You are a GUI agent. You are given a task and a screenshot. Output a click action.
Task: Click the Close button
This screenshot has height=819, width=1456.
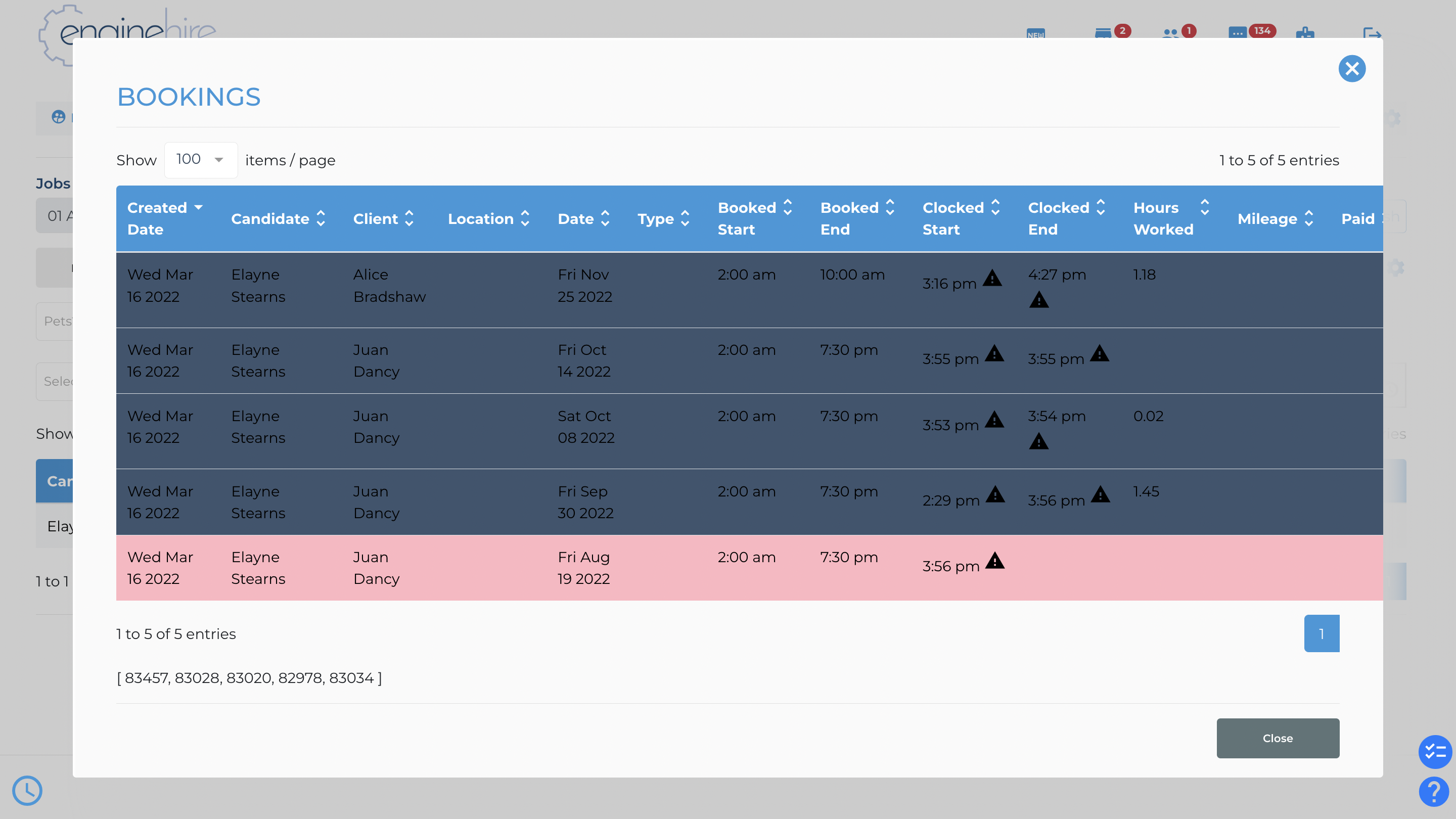1278,738
